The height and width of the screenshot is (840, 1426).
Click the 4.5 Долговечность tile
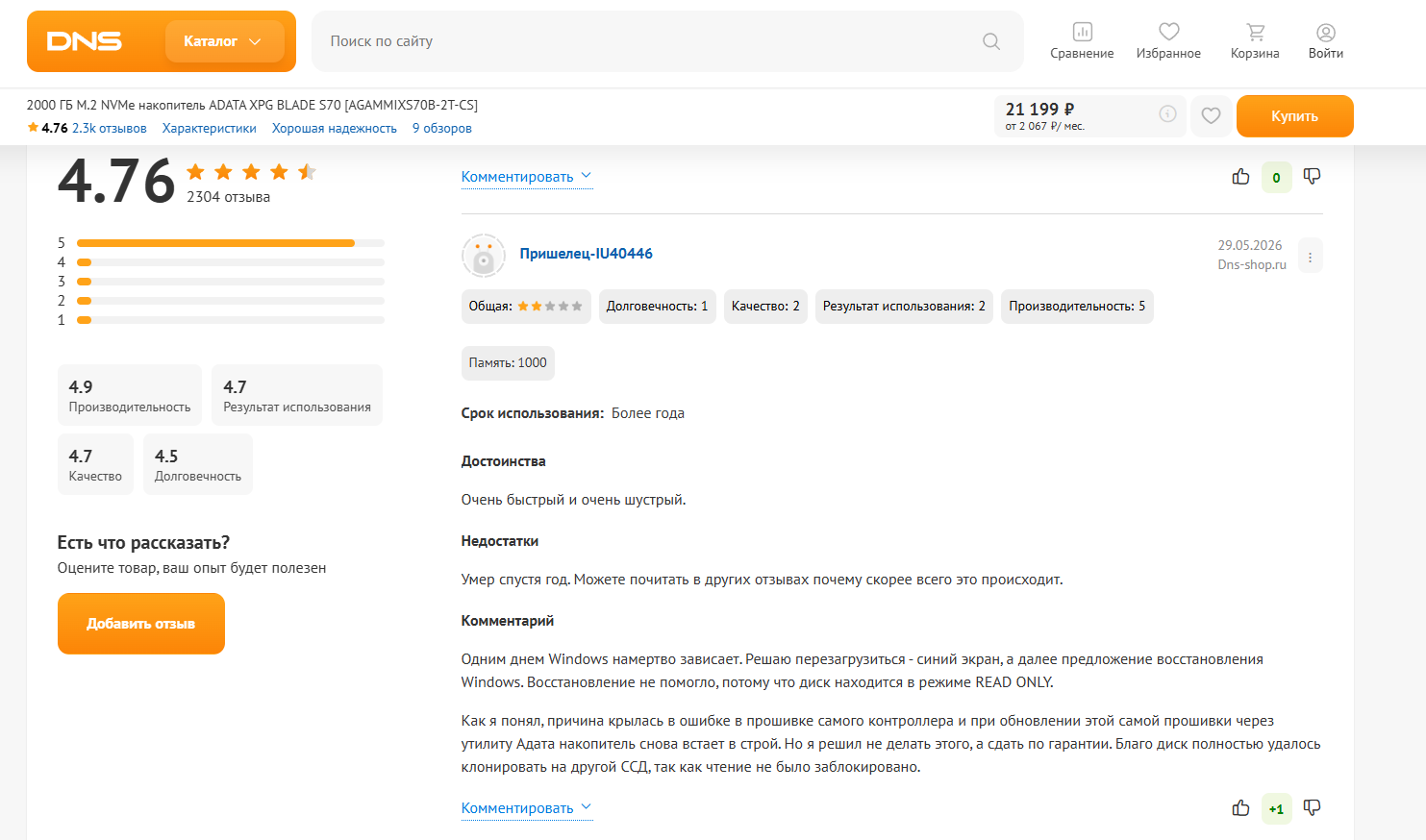198,464
